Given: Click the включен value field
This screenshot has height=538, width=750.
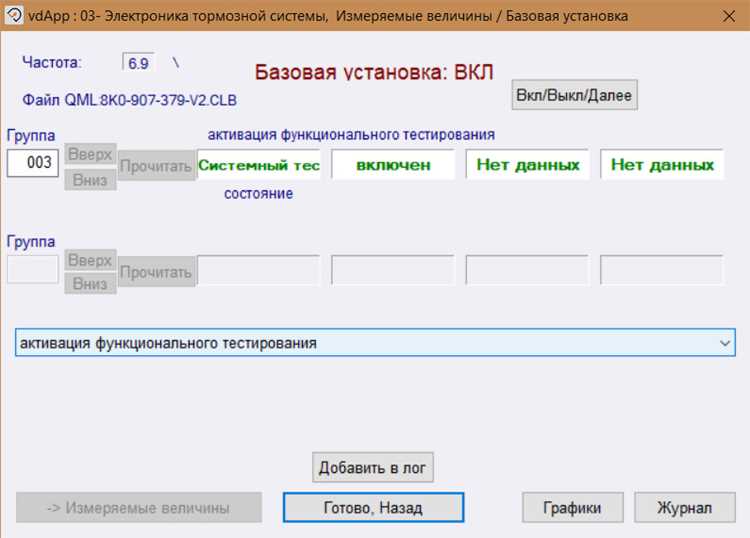Looking at the screenshot, I should point(393,165).
